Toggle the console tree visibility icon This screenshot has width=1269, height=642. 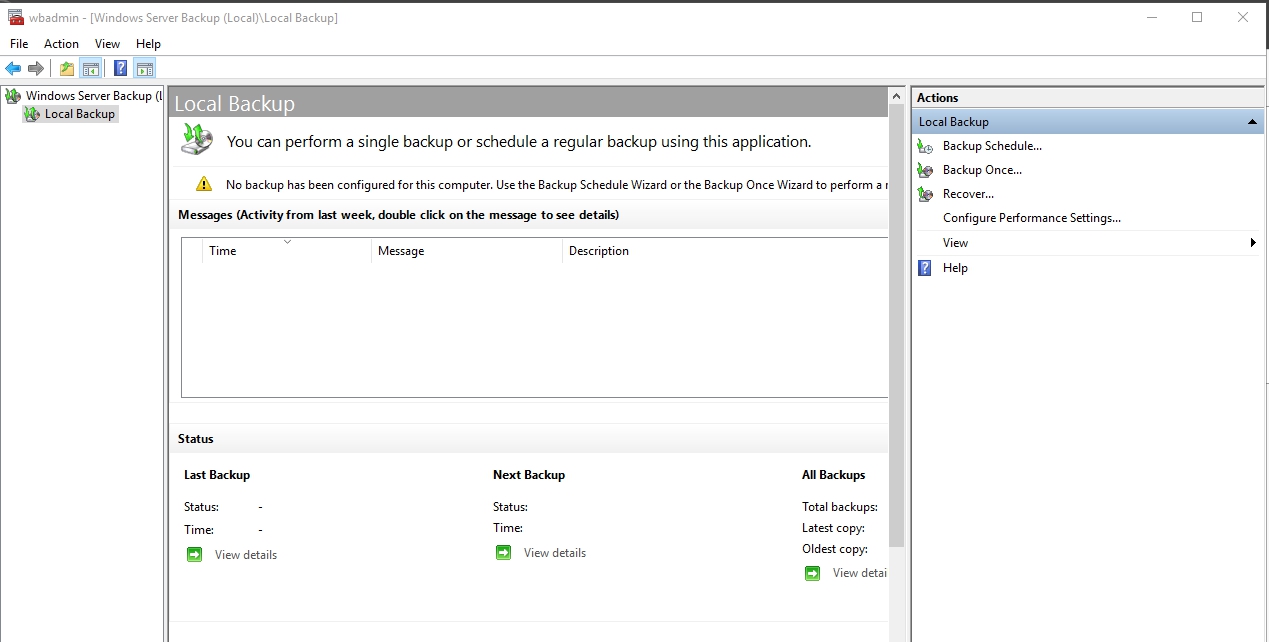click(x=89, y=67)
